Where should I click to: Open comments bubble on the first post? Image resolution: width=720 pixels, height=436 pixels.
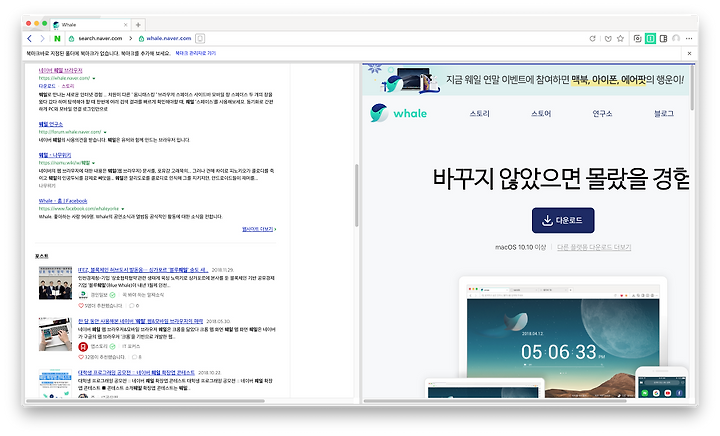(x=132, y=306)
